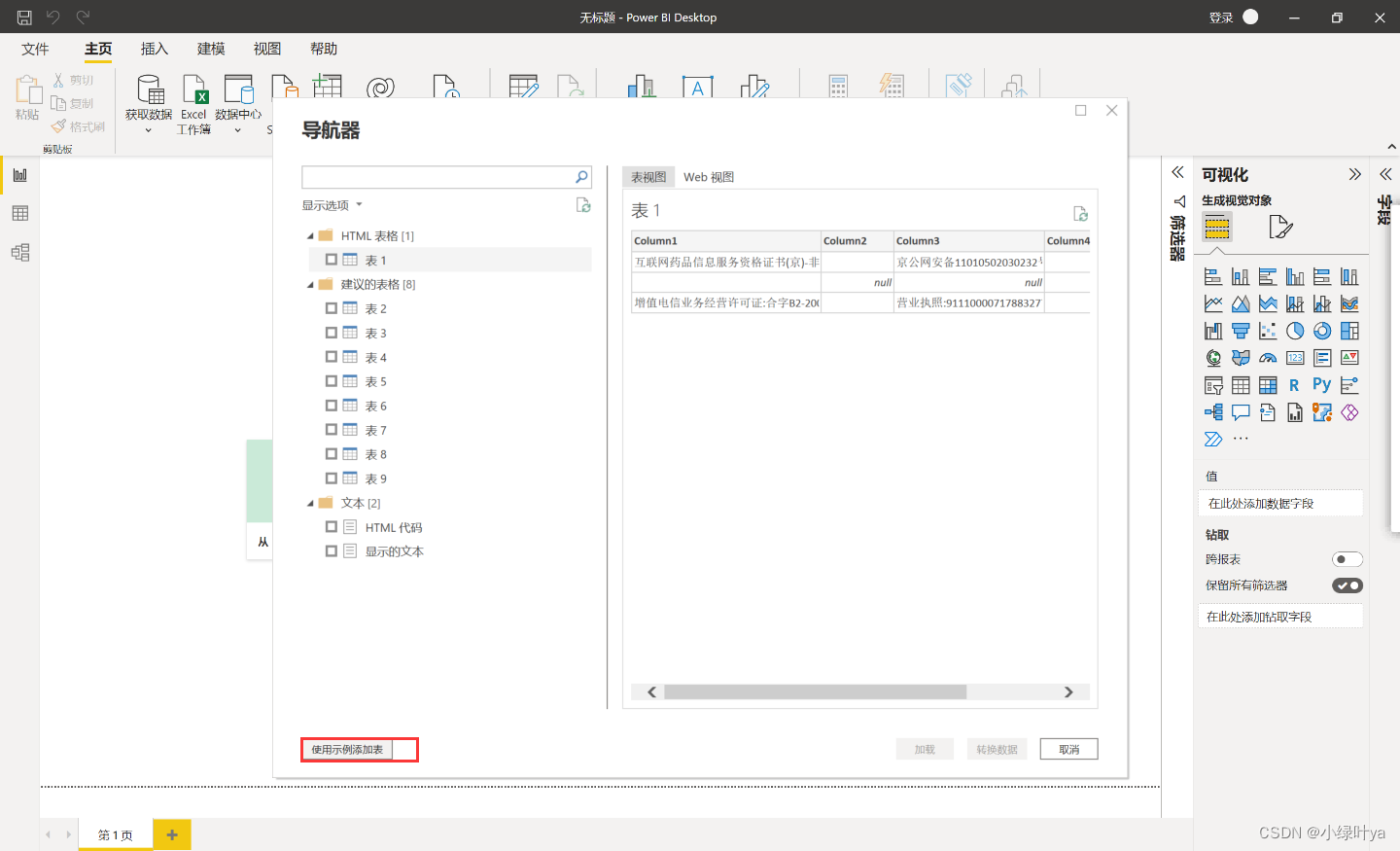Check the 显示的文本 checkbox

click(x=332, y=551)
